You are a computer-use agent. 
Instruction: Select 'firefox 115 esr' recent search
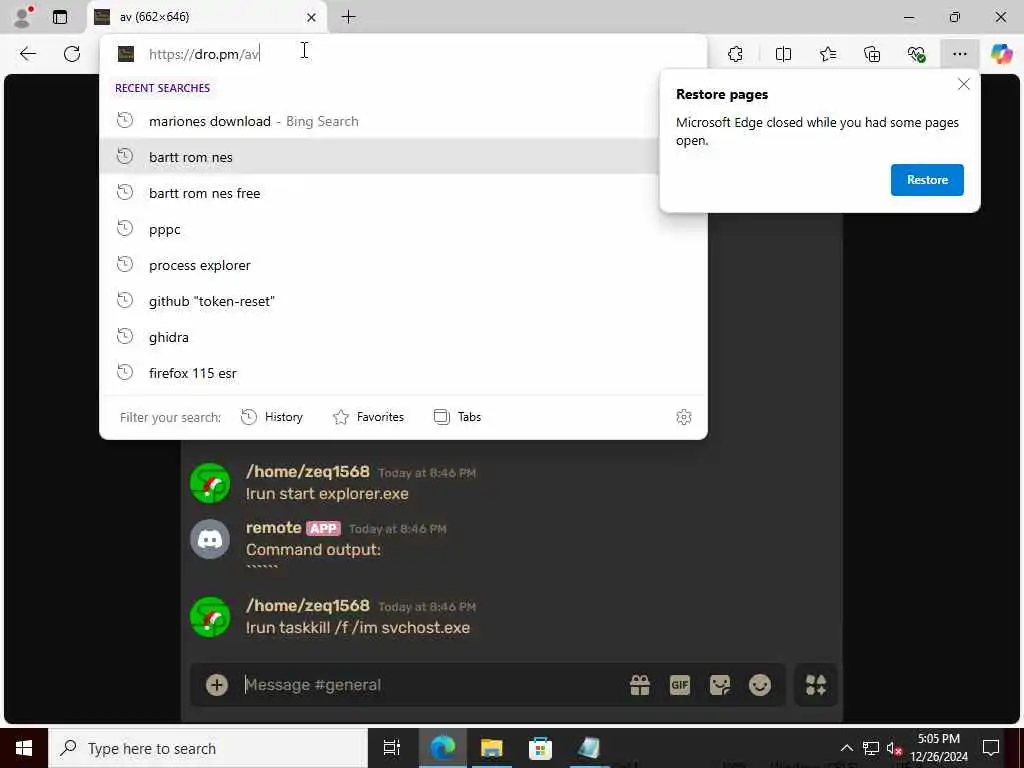[403, 373]
